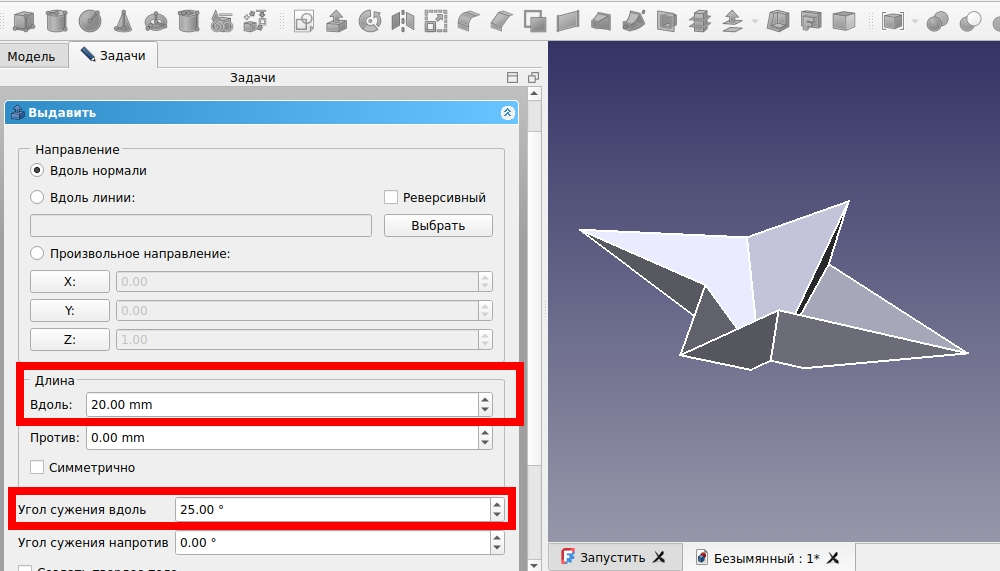Increase the 'Против' length value
This screenshot has height=571, width=1000.
pyautogui.click(x=485, y=432)
